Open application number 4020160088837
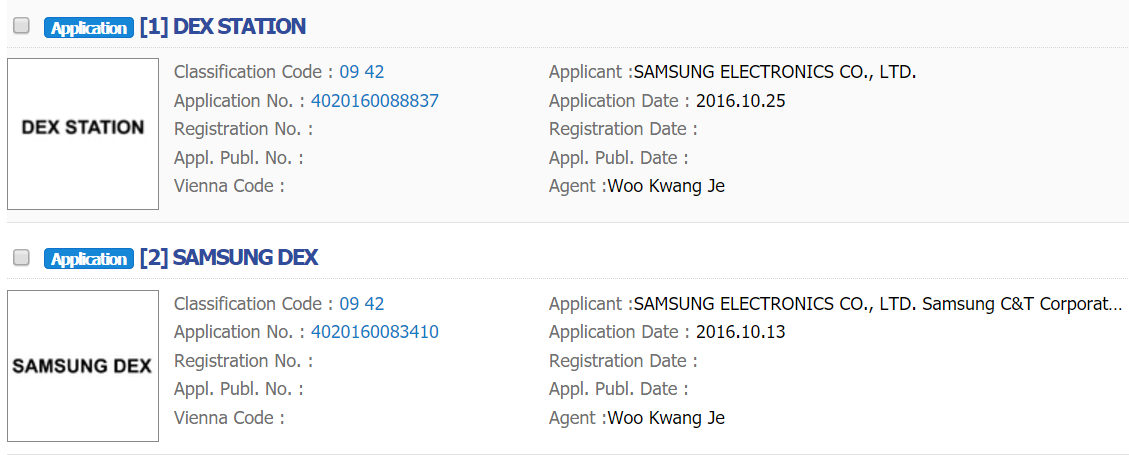Image resolution: width=1129 pixels, height=455 pixels. tap(374, 101)
